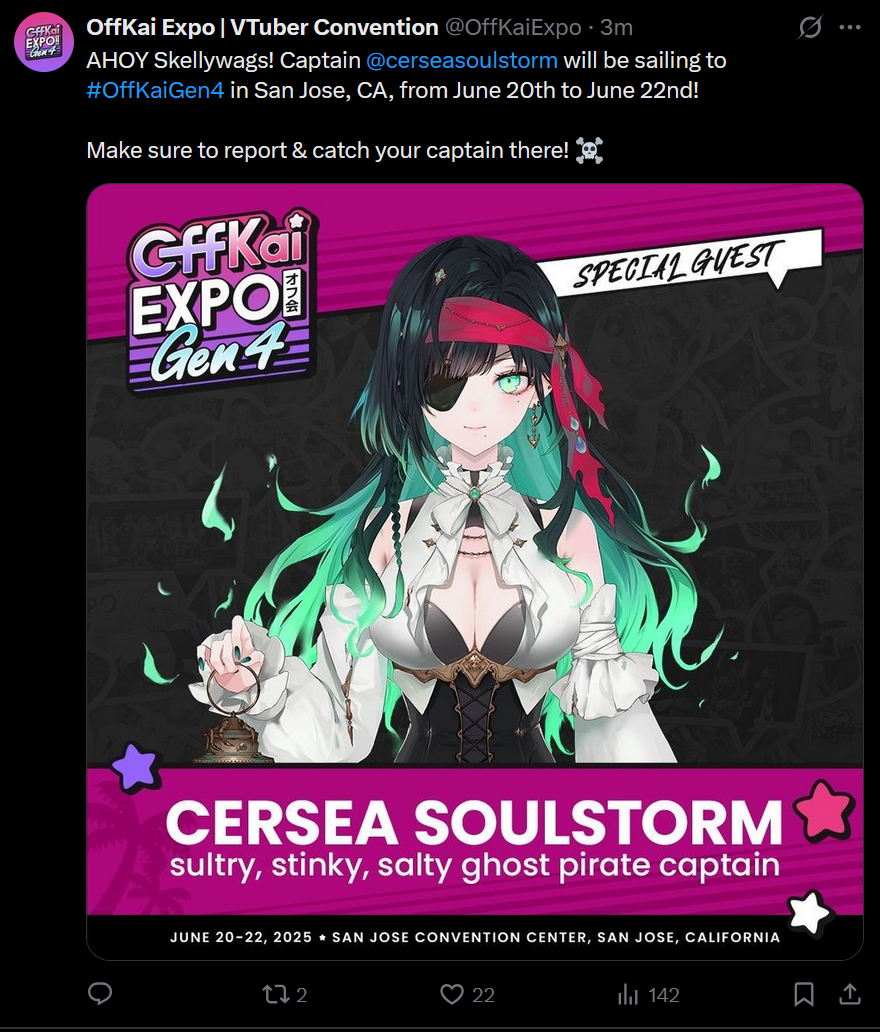Screen dimensions: 880x1032
Task: Open the reply comment icon
Action: [x=100, y=994]
